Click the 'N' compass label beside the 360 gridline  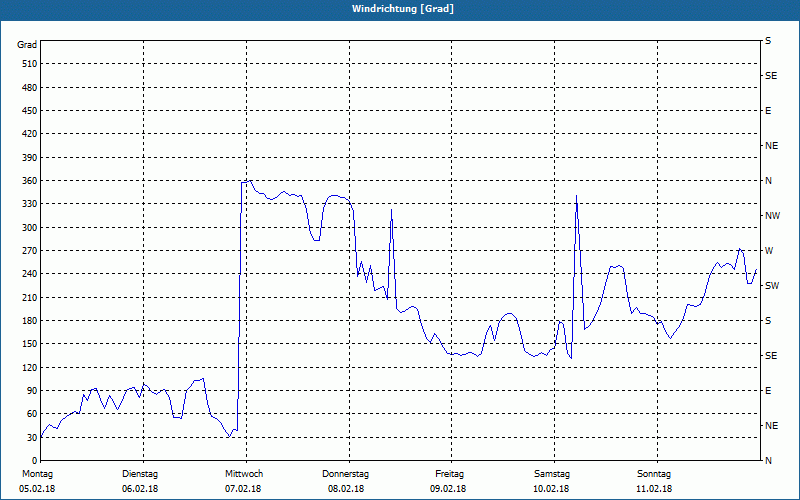[x=768, y=181]
